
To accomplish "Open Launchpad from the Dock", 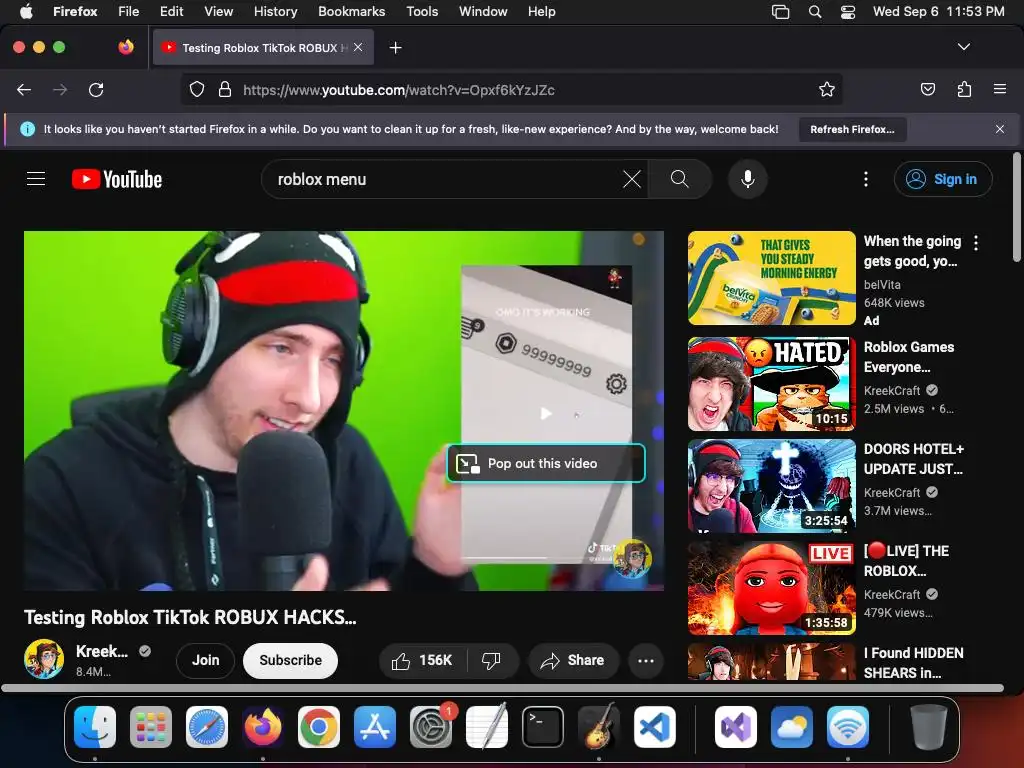I will [151, 727].
